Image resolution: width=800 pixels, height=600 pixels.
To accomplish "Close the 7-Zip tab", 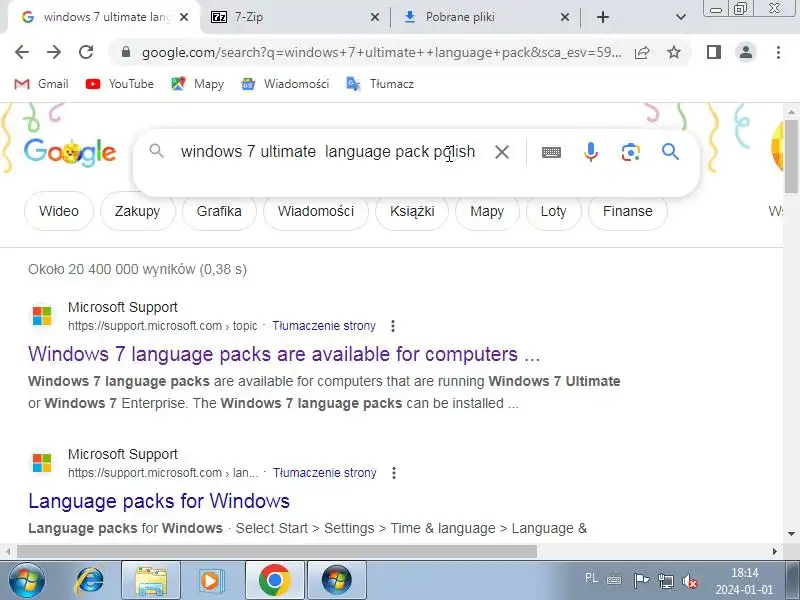I will point(374,17).
